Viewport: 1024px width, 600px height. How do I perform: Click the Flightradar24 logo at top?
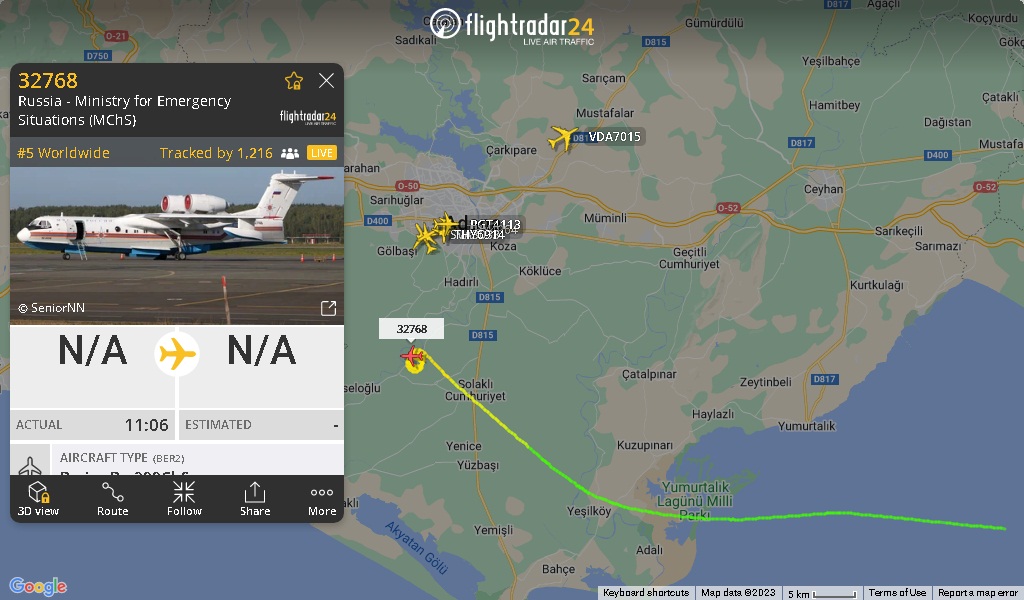(x=512, y=26)
